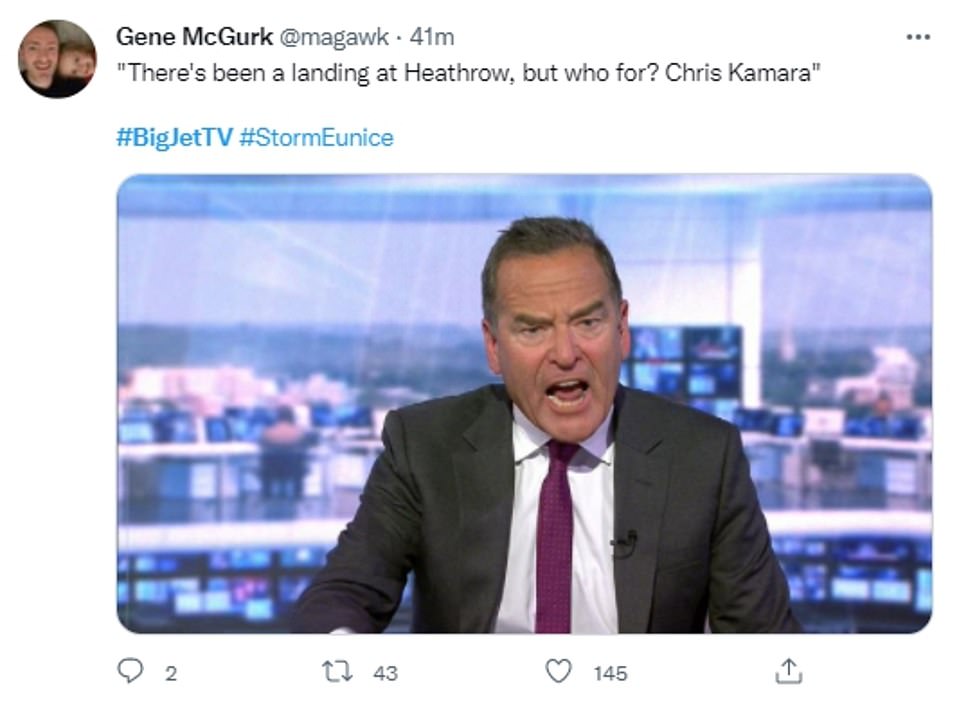Click the reply speech bubble icon

(131, 672)
